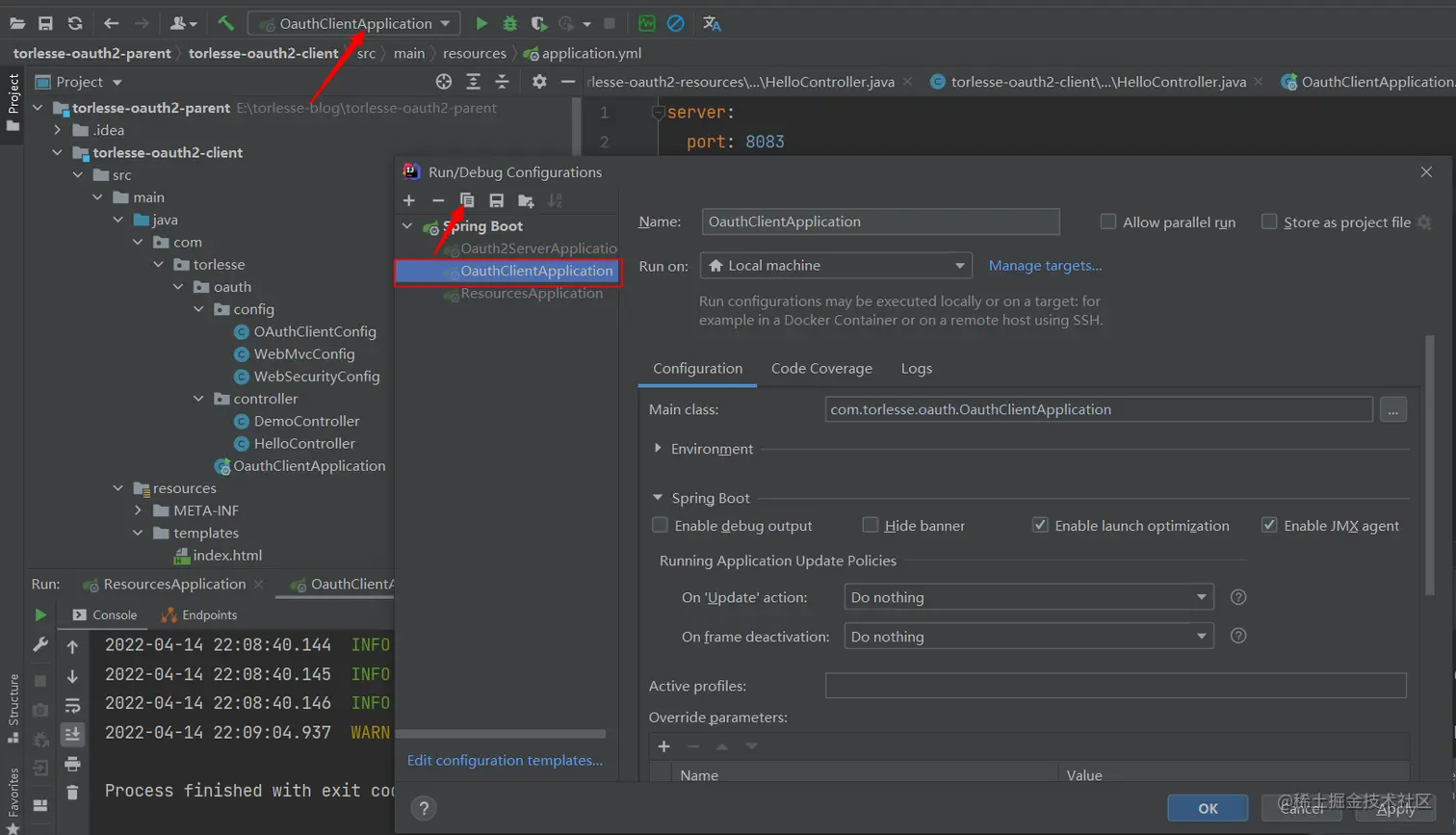The image size is (1456, 835).
Task: Add new configuration with plus icon
Action: [x=409, y=200]
